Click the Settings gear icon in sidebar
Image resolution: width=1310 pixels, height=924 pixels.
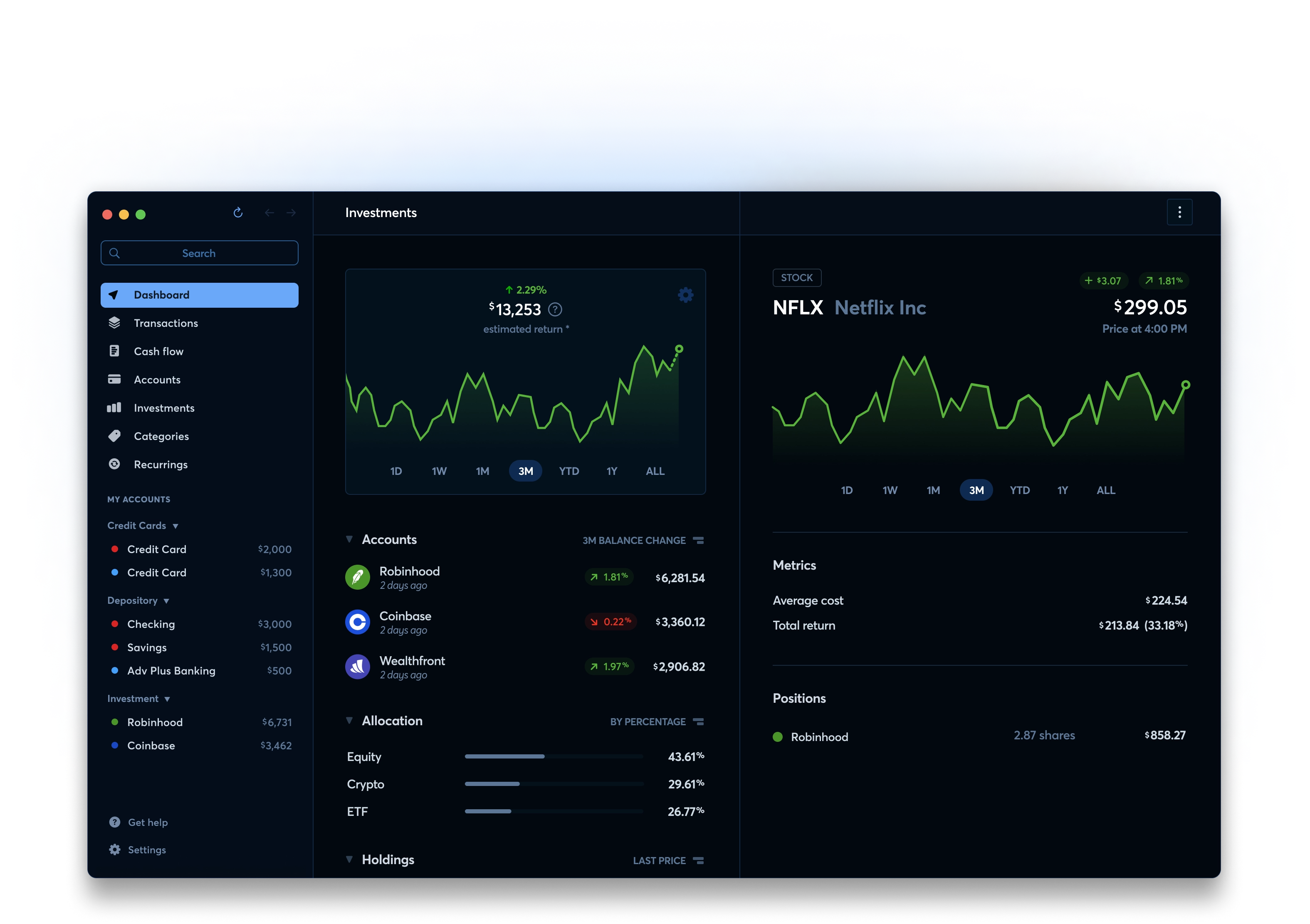115,849
